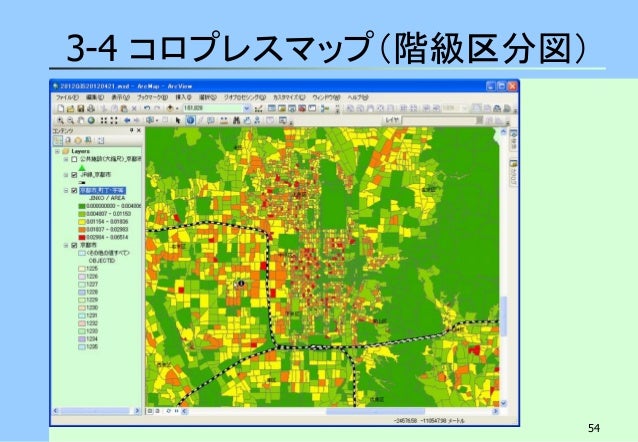Open the ウィンドウ menu
The height and width of the screenshot is (442, 638).
(x=326, y=98)
